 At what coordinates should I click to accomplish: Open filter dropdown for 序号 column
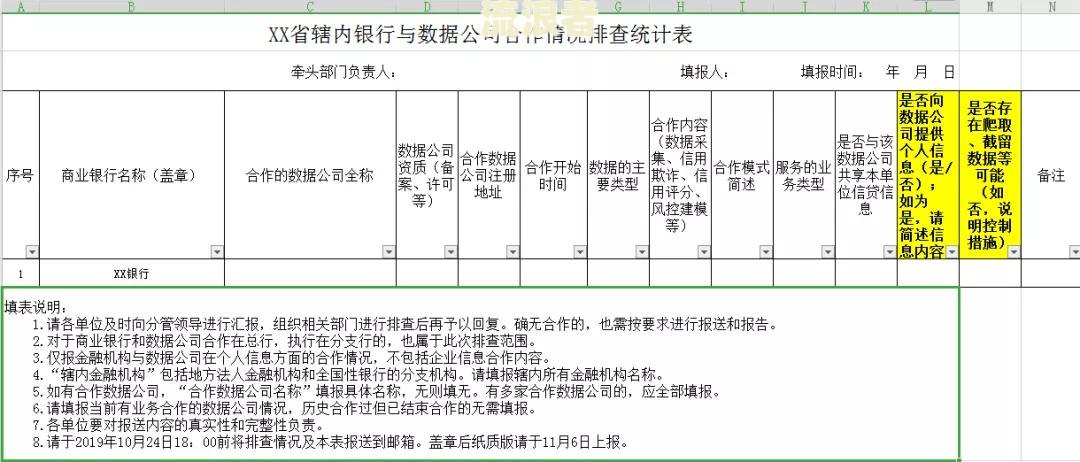pyautogui.click(x=32, y=252)
